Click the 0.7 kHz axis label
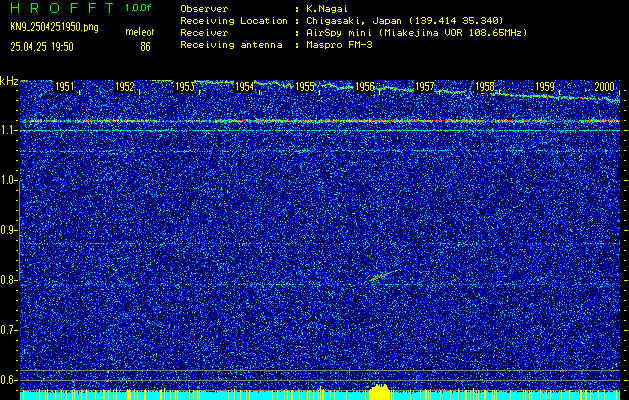Viewport: 629px width, 400px height. point(8,330)
